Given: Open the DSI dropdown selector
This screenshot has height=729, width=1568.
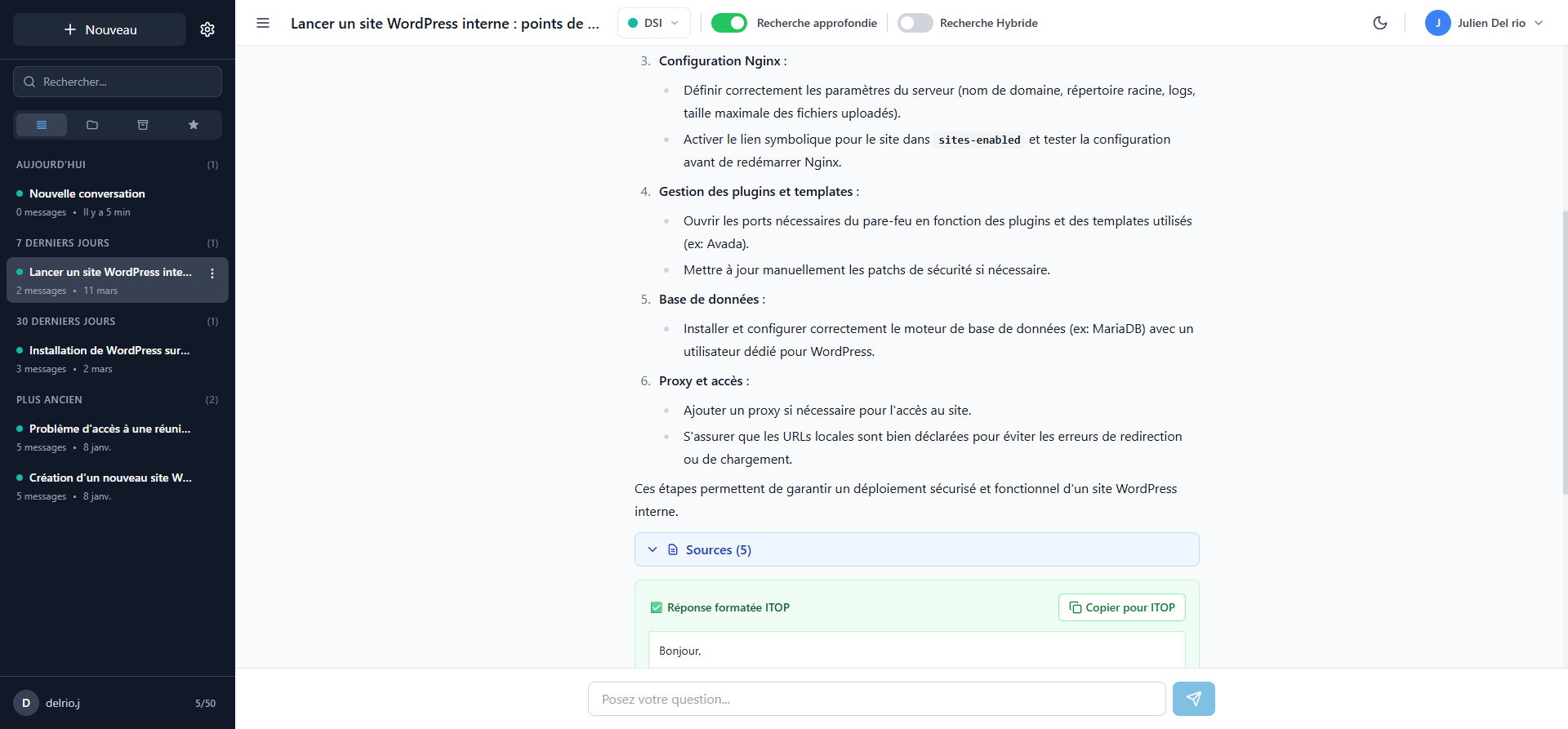Looking at the screenshot, I should 653,23.
